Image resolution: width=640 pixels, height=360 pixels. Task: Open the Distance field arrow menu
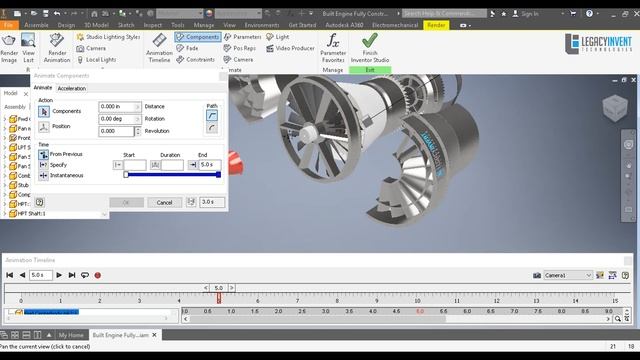point(137,107)
